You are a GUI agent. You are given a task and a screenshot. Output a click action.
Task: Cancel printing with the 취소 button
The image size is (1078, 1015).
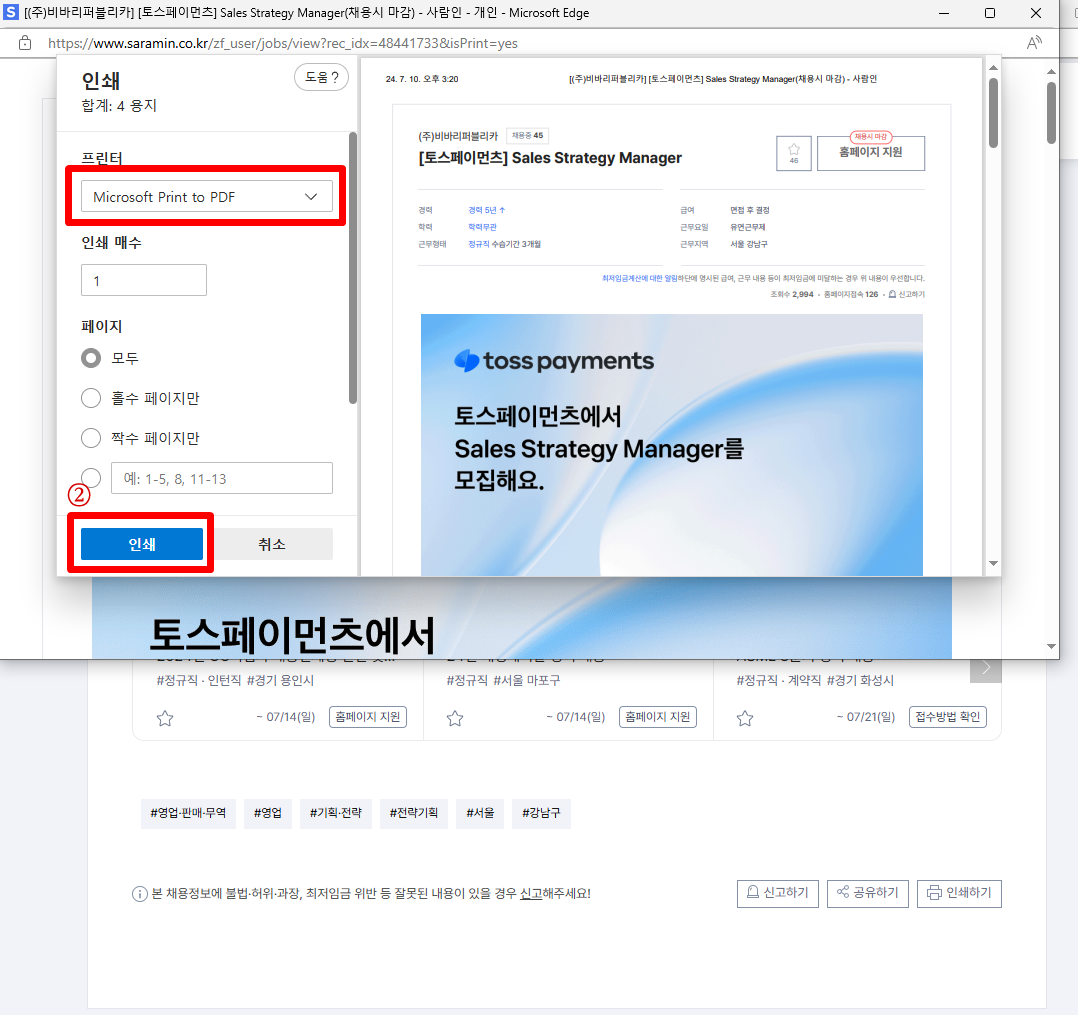[272, 544]
